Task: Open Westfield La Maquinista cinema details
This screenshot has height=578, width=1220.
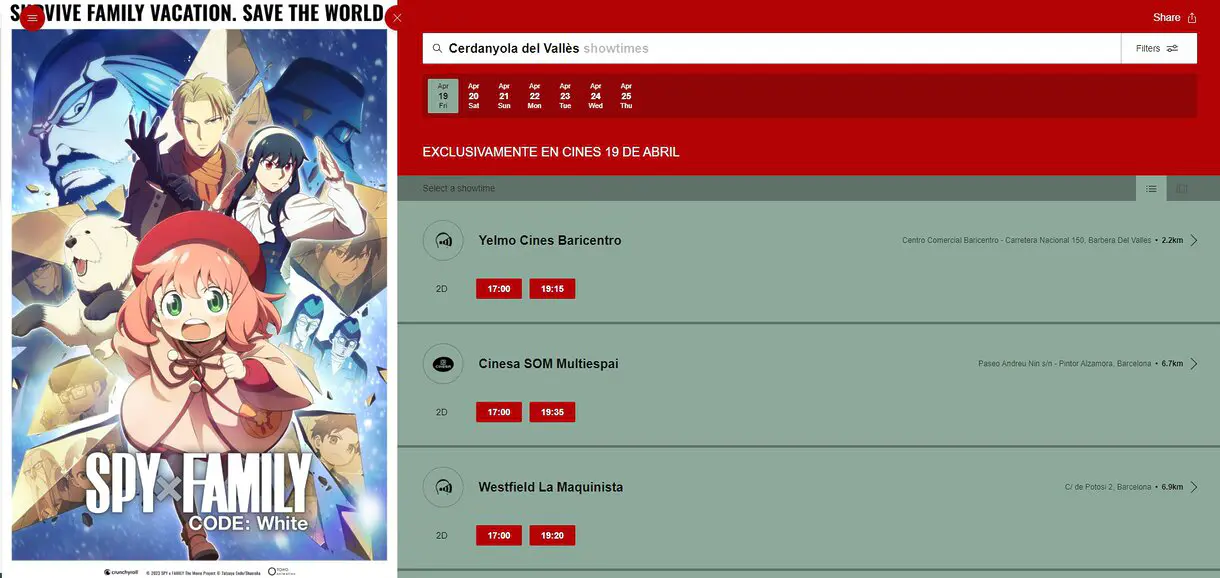Action: coord(551,487)
